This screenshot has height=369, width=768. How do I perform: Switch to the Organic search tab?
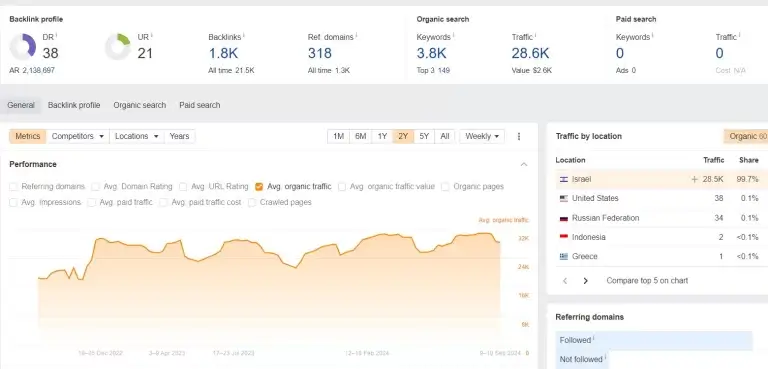pyautogui.click(x=140, y=105)
